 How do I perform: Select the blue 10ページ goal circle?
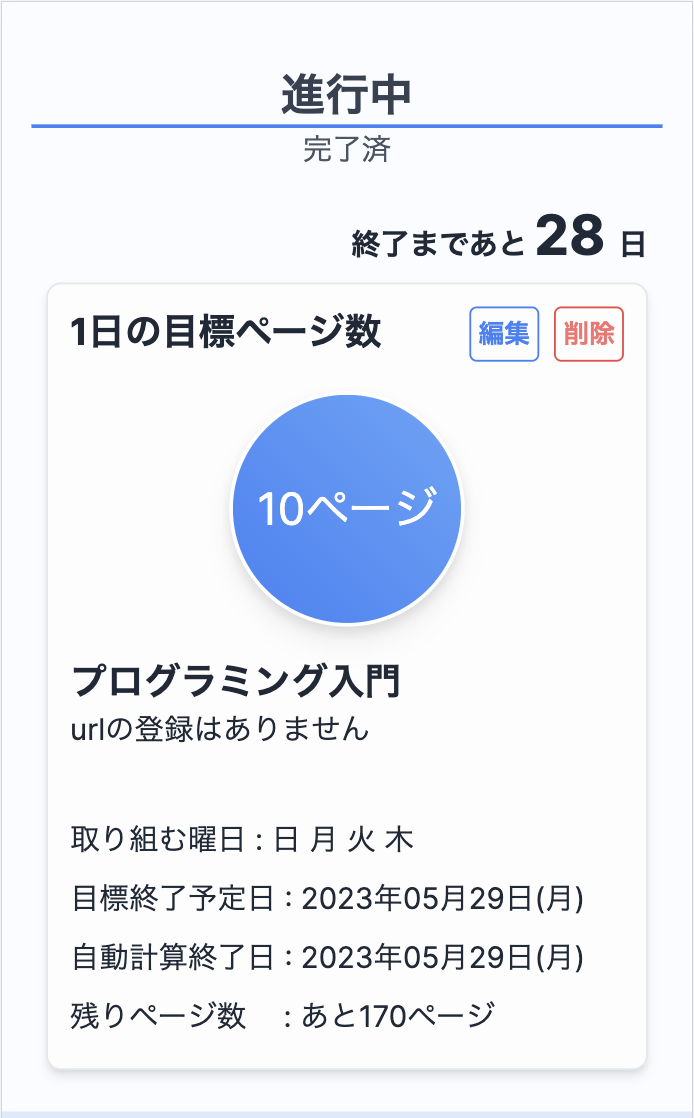(x=345, y=507)
